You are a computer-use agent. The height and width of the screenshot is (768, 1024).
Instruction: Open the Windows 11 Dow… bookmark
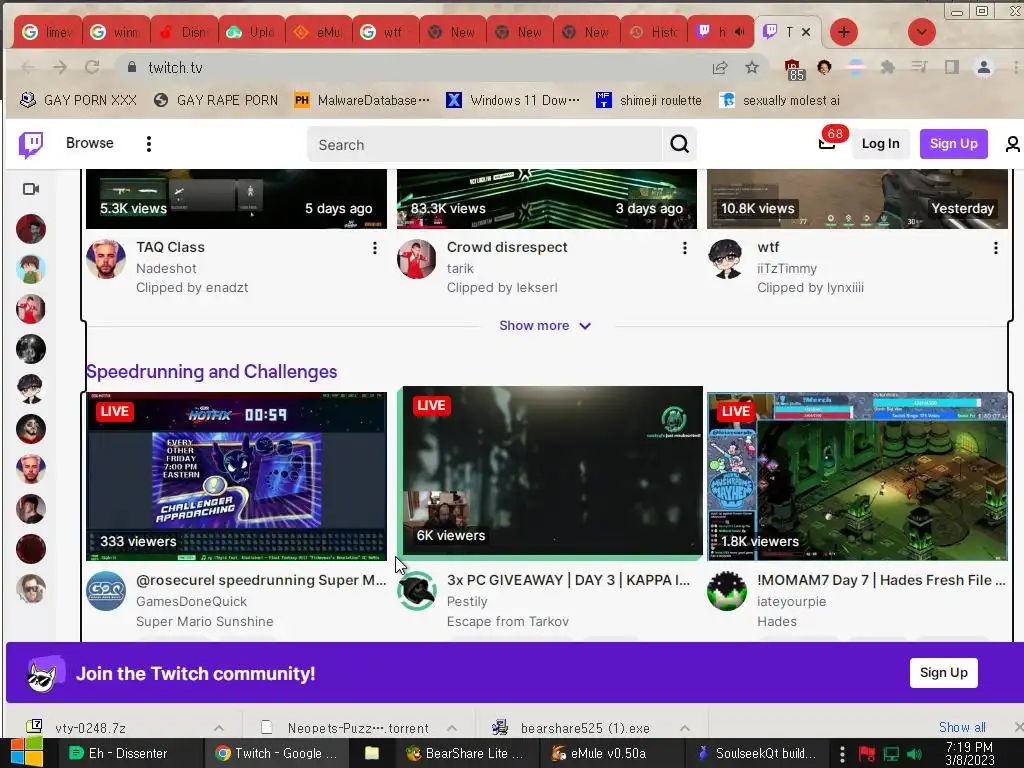[x=513, y=100]
